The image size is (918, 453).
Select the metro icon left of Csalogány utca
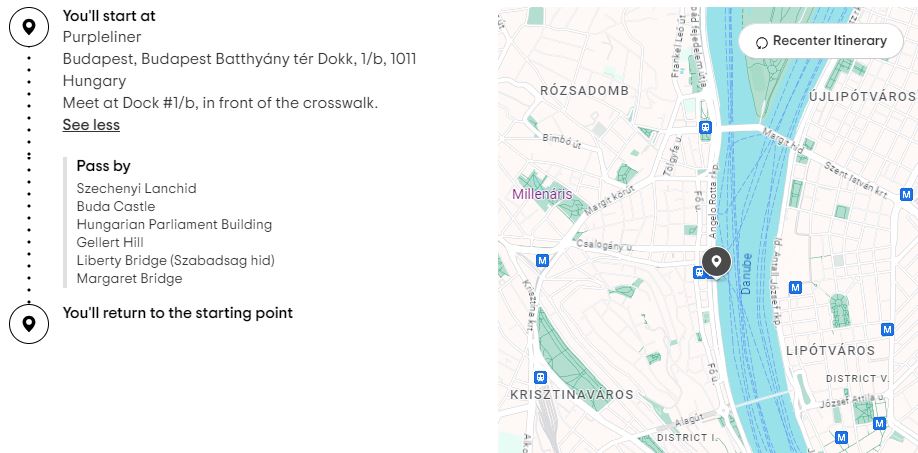click(x=542, y=260)
